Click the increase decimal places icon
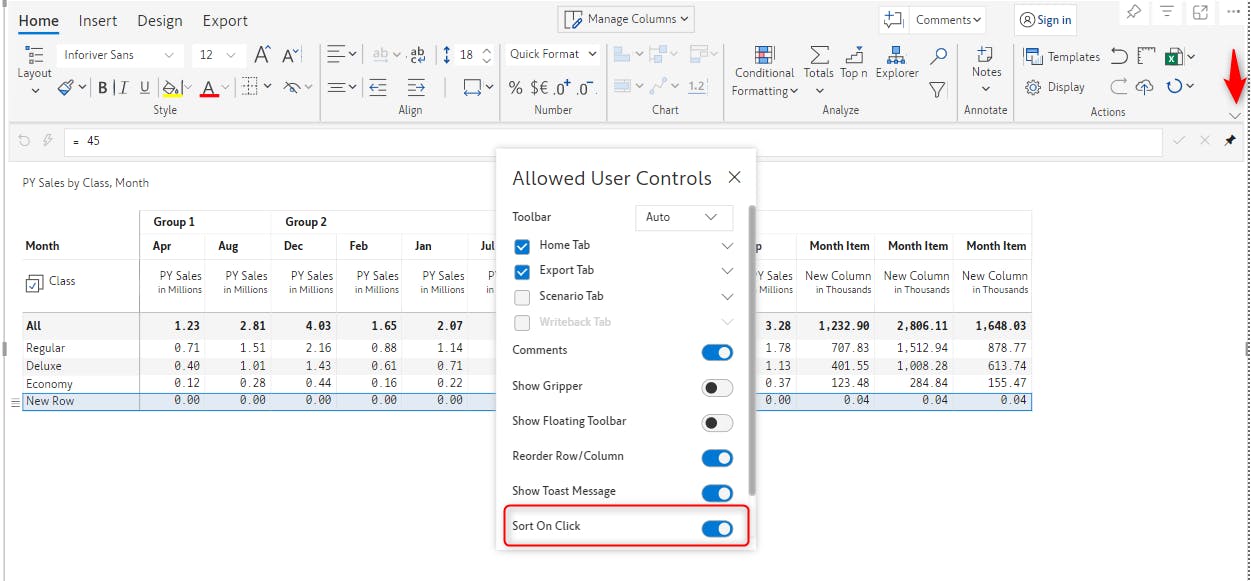Image resolution: width=1251 pixels, height=581 pixels. [x=563, y=88]
